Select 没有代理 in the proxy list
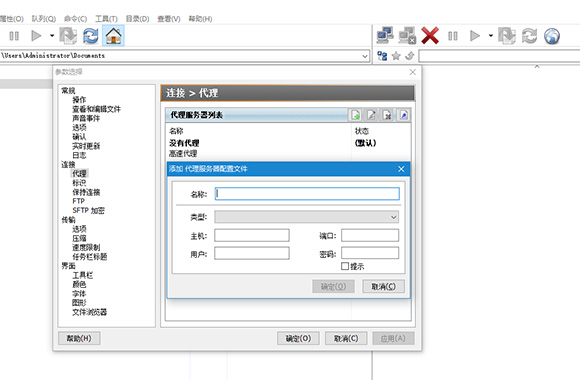Viewport: 580px width, 380px height. (184, 143)
